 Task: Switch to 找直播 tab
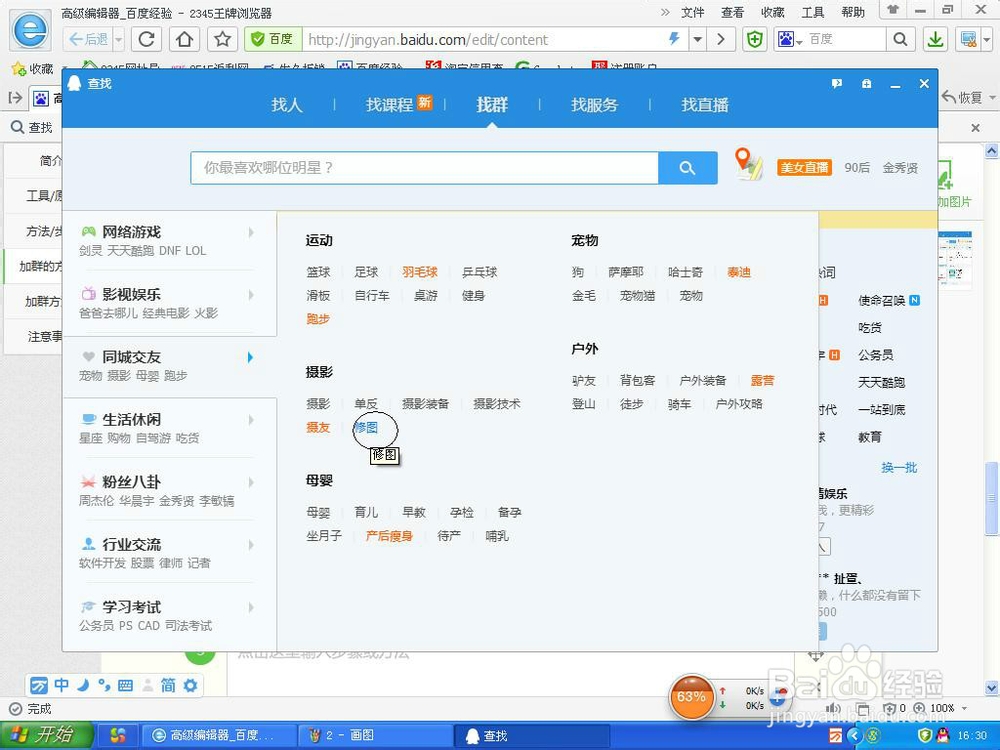[705, 105]
